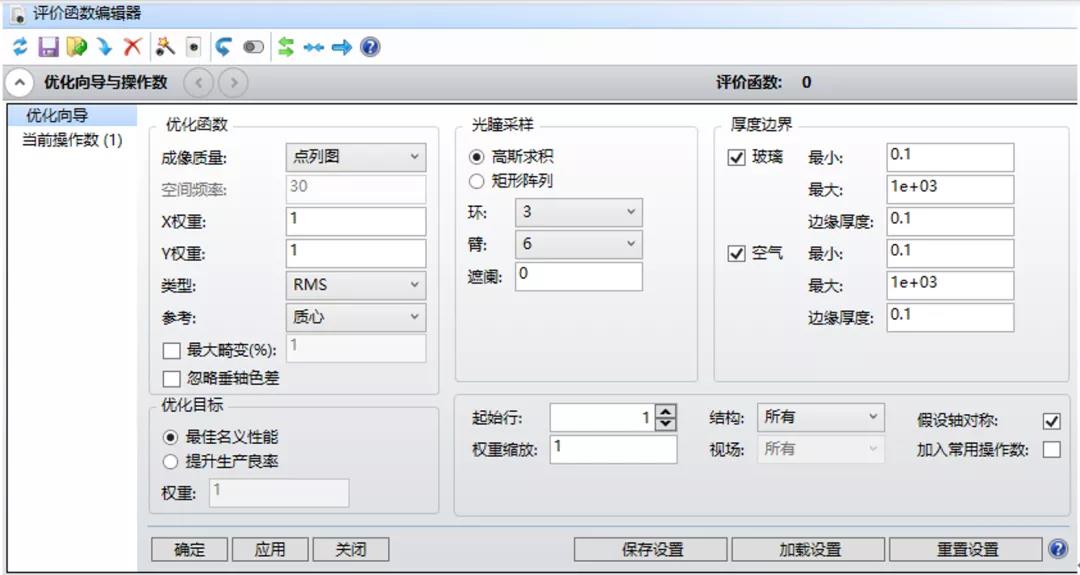Enable the 最大畸变(%) checkbox
This screenshot has height=575, width=1080.
(x=171, y=351)
